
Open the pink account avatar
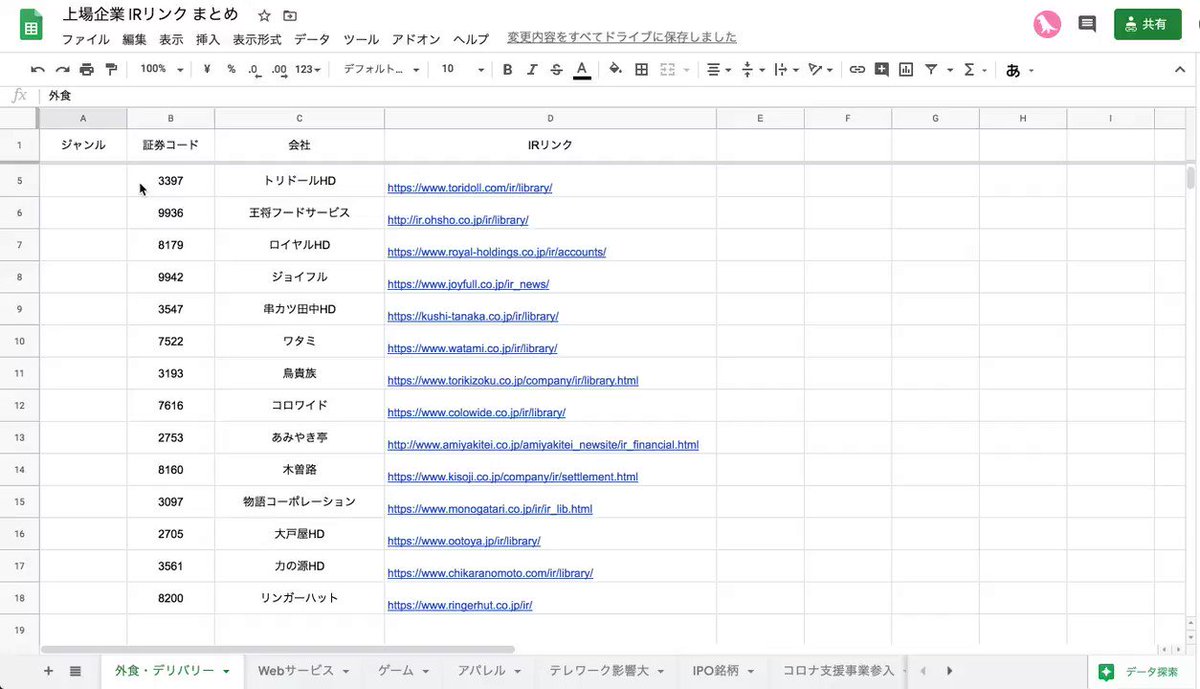pyautogui.click(x=1047, y=24)
